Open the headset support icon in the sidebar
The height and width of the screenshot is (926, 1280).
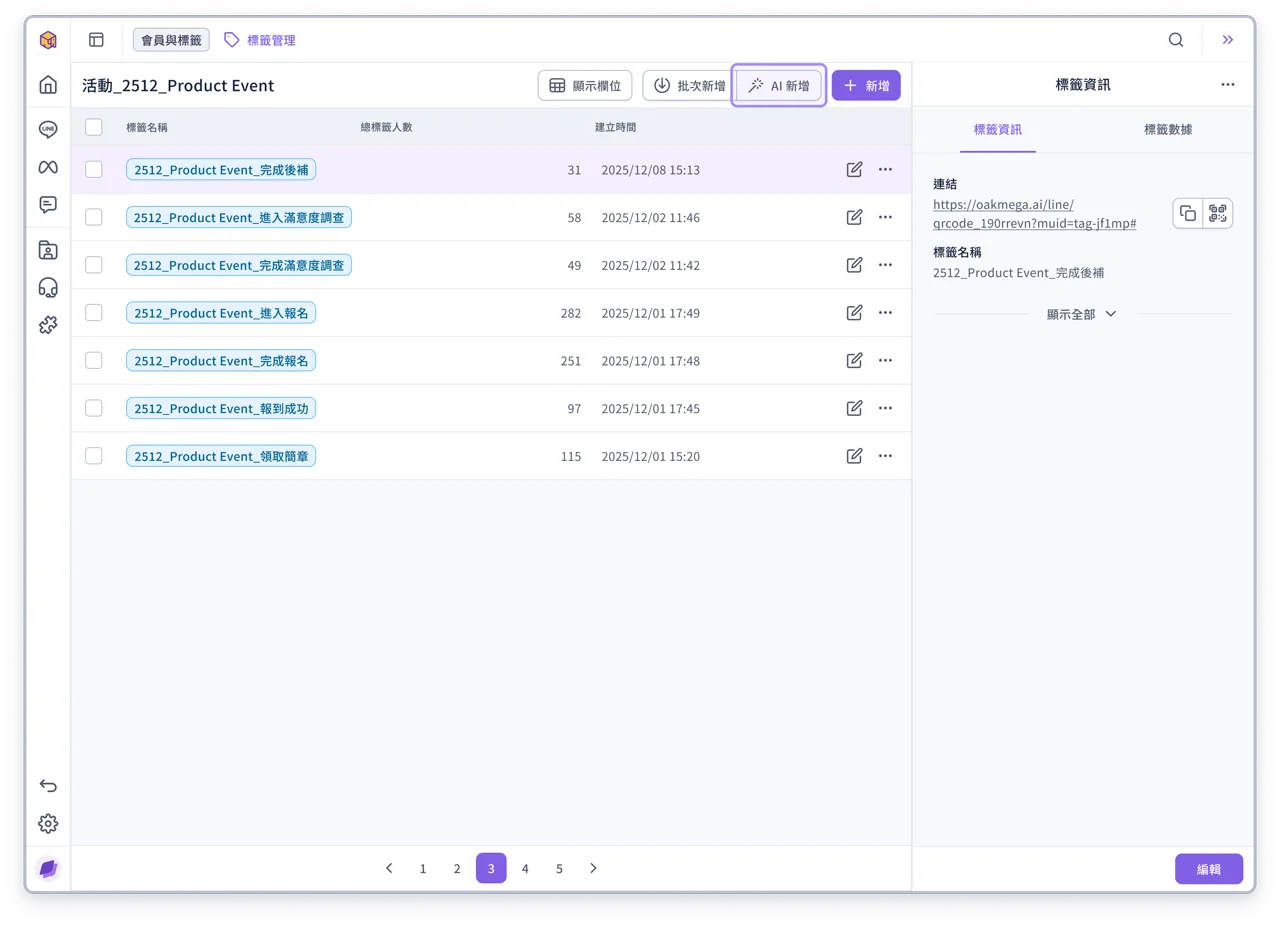(48, 287)
